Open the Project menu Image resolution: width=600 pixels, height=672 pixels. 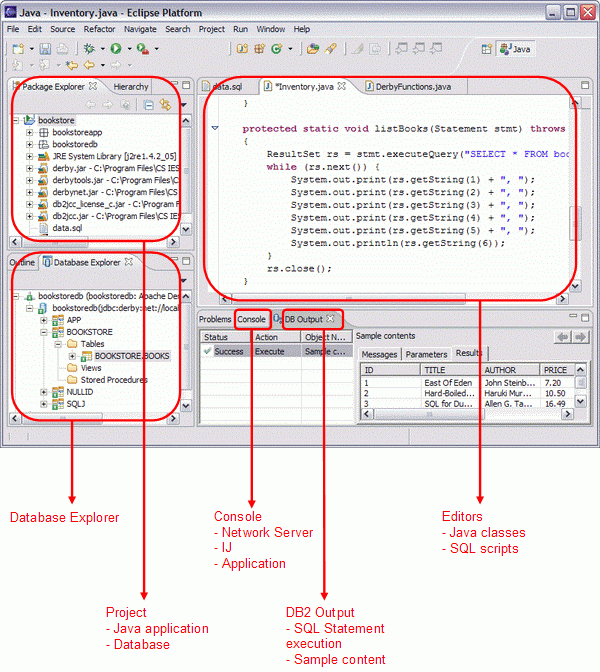click(212, 29)
